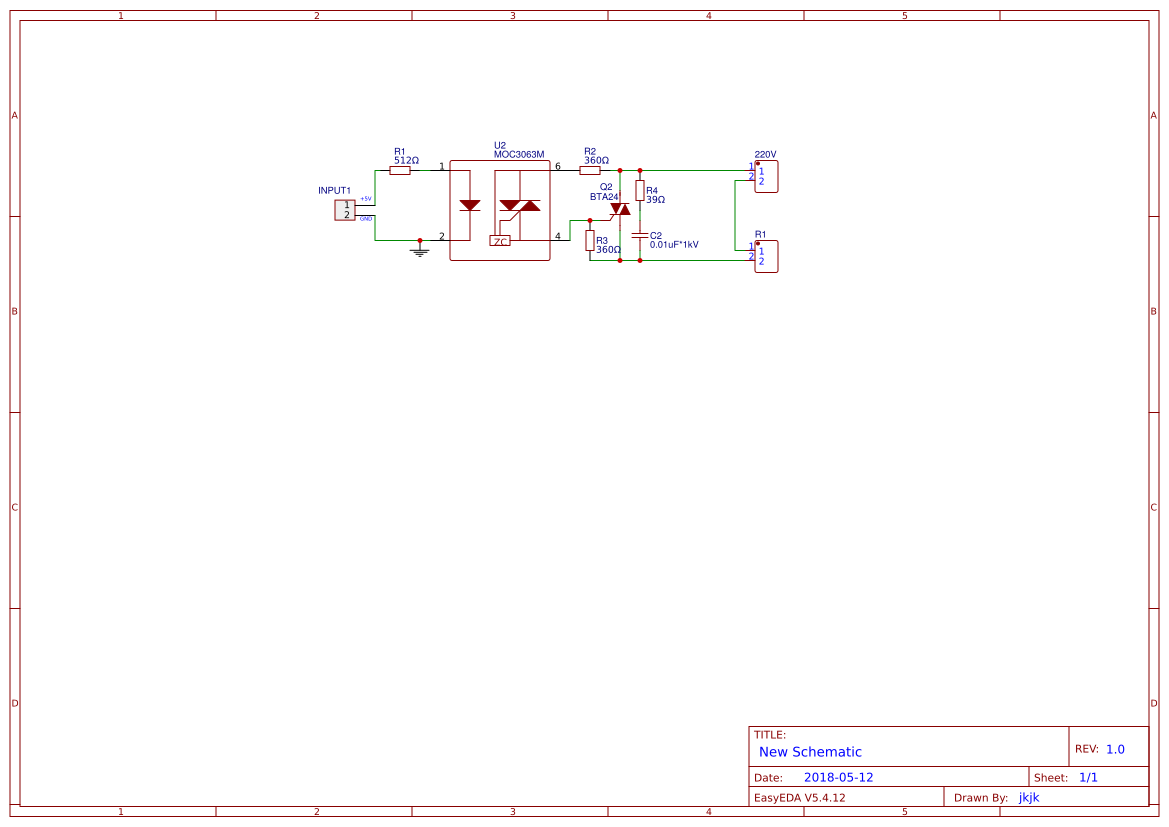Click the Sheet value 1/1

1090,776
